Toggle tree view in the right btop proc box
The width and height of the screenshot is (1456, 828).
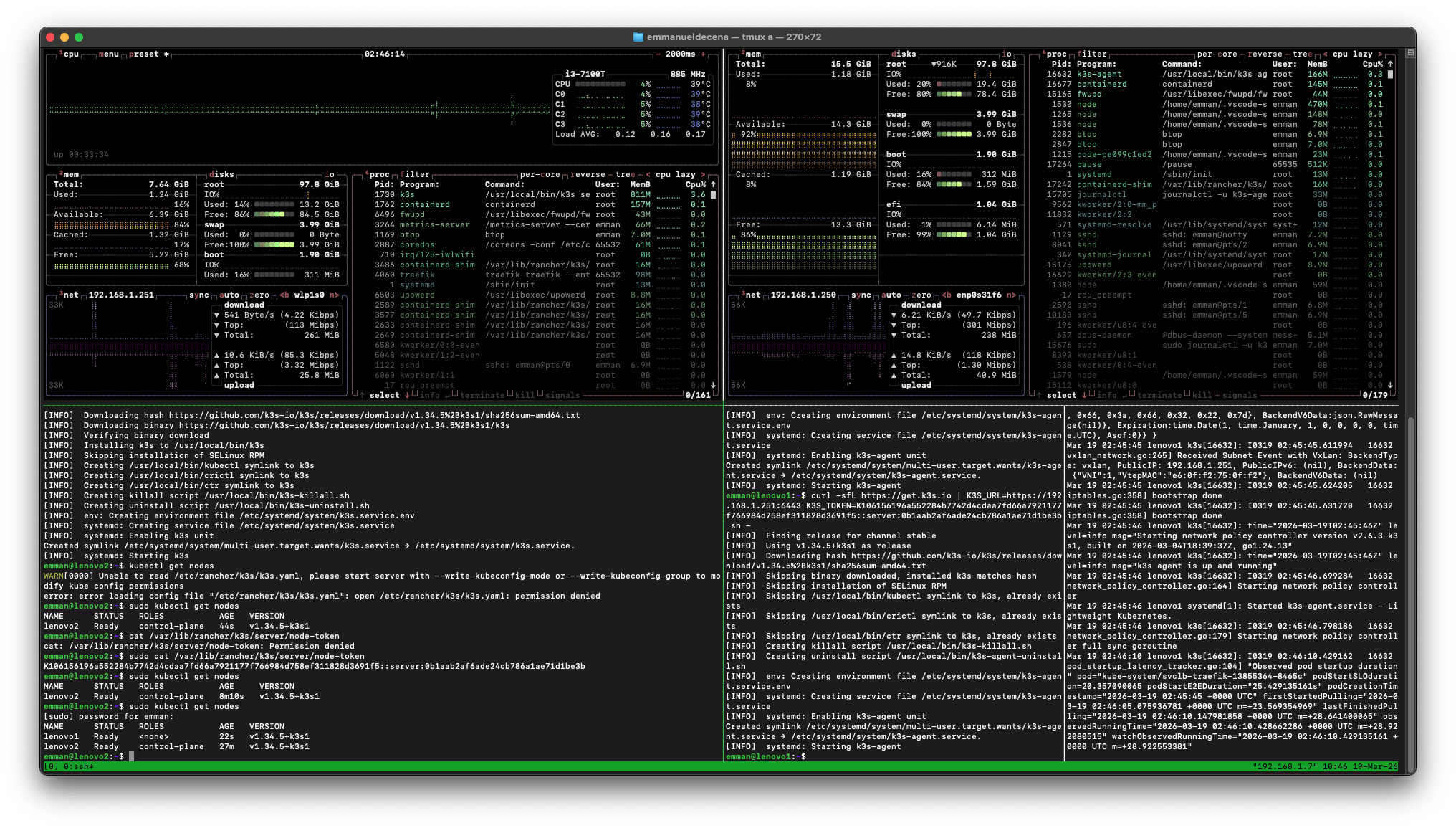click(1302, 54)
